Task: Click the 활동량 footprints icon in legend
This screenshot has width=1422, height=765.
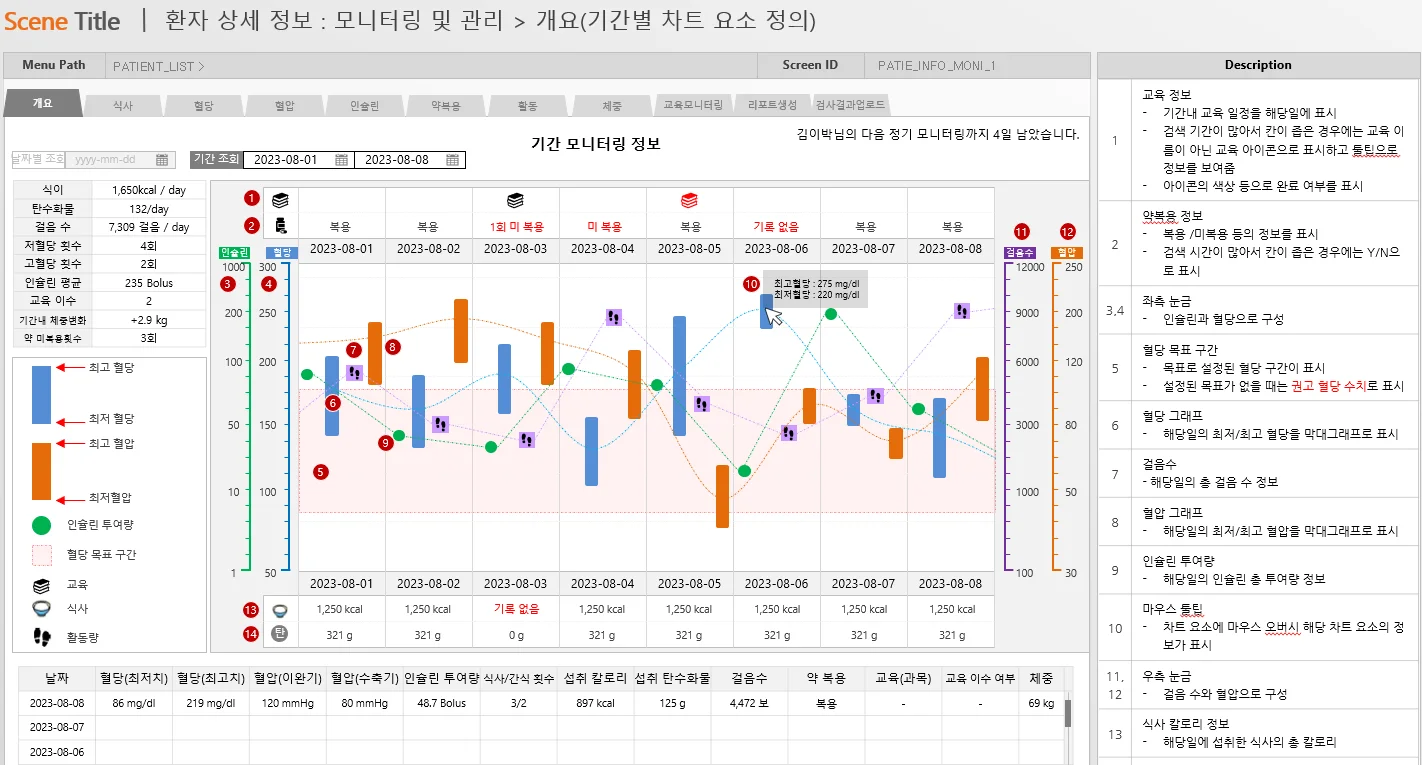Action: (x=41, y=635)
